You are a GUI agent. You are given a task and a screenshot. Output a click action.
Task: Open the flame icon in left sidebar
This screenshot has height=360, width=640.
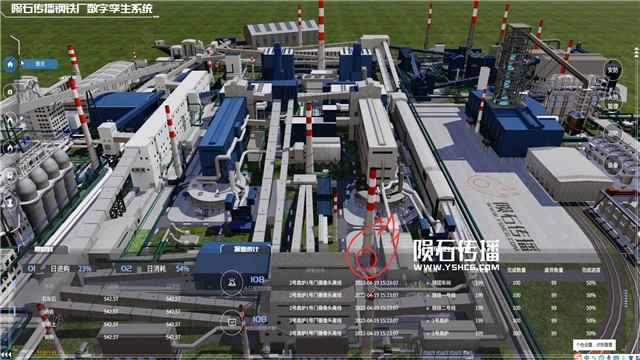click(10, 148)
